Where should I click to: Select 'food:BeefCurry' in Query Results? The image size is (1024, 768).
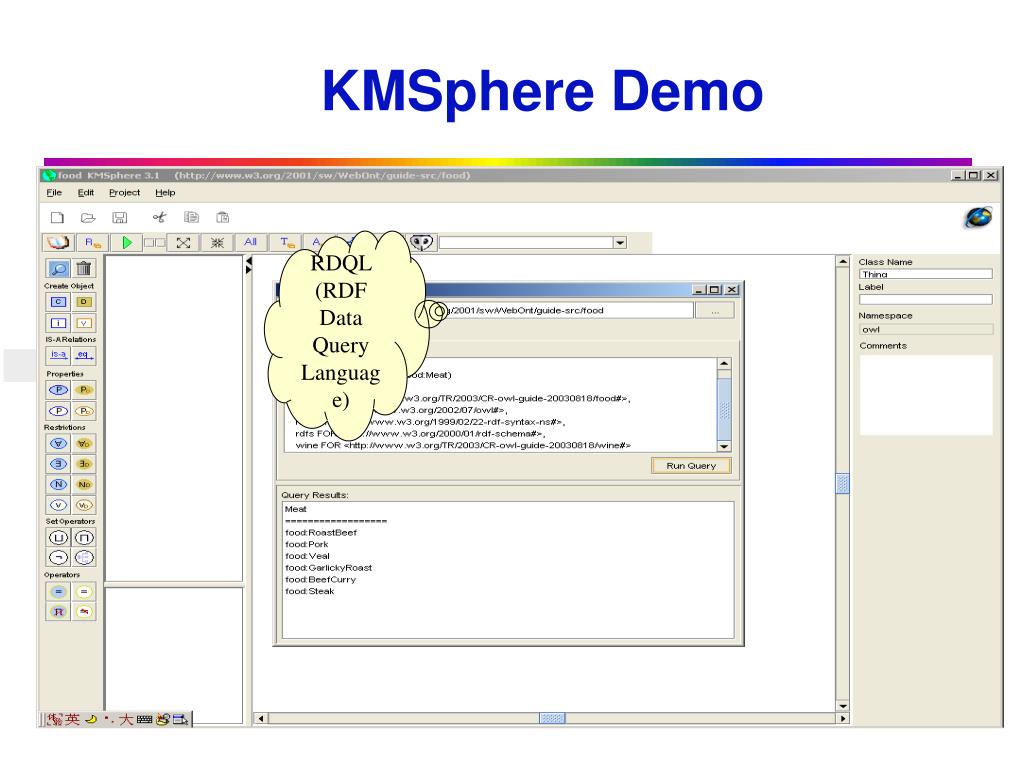[320, 579]
